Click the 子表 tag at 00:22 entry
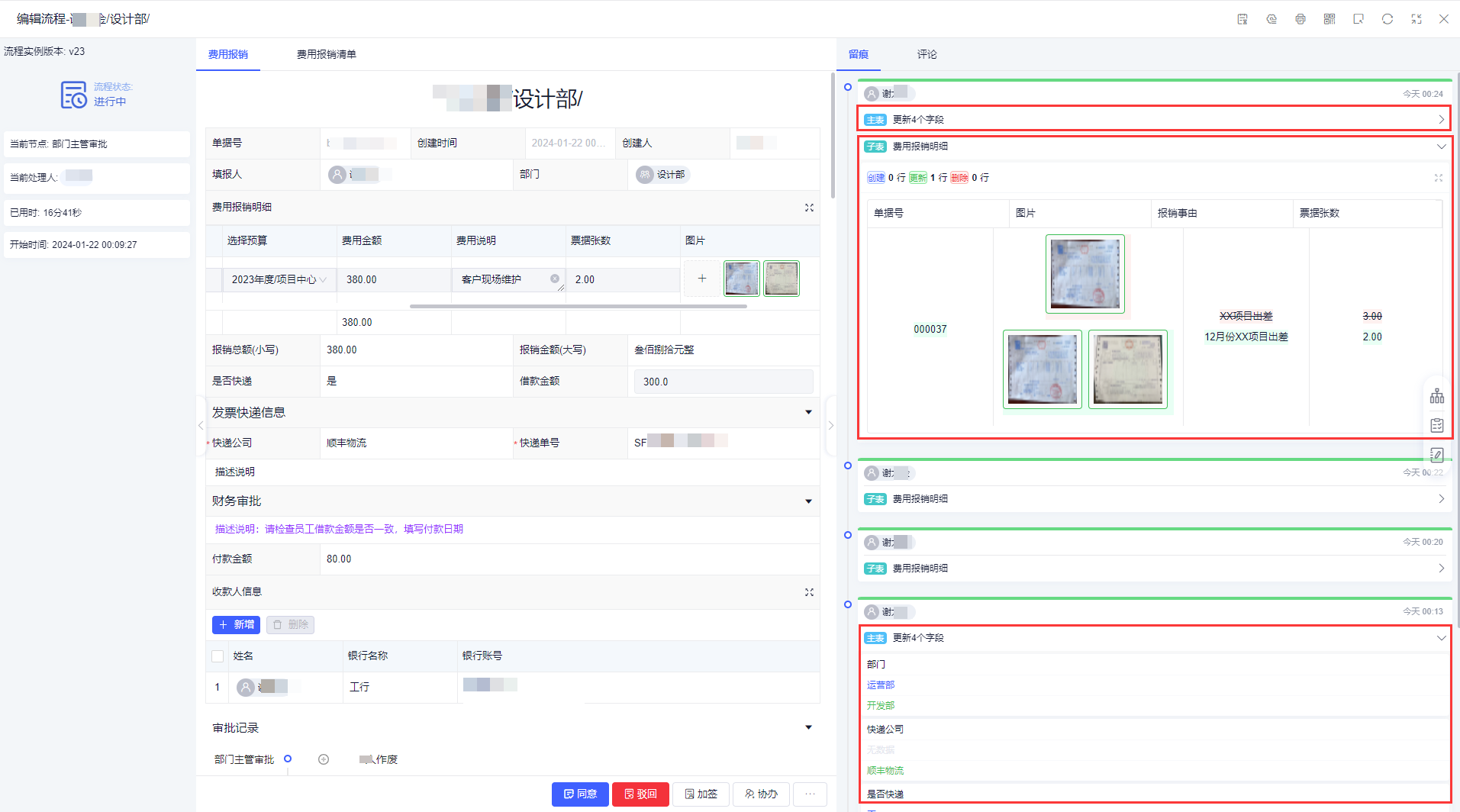Image resolution: width=1460 pixels, height=812 pixels. tap(875, 499)
